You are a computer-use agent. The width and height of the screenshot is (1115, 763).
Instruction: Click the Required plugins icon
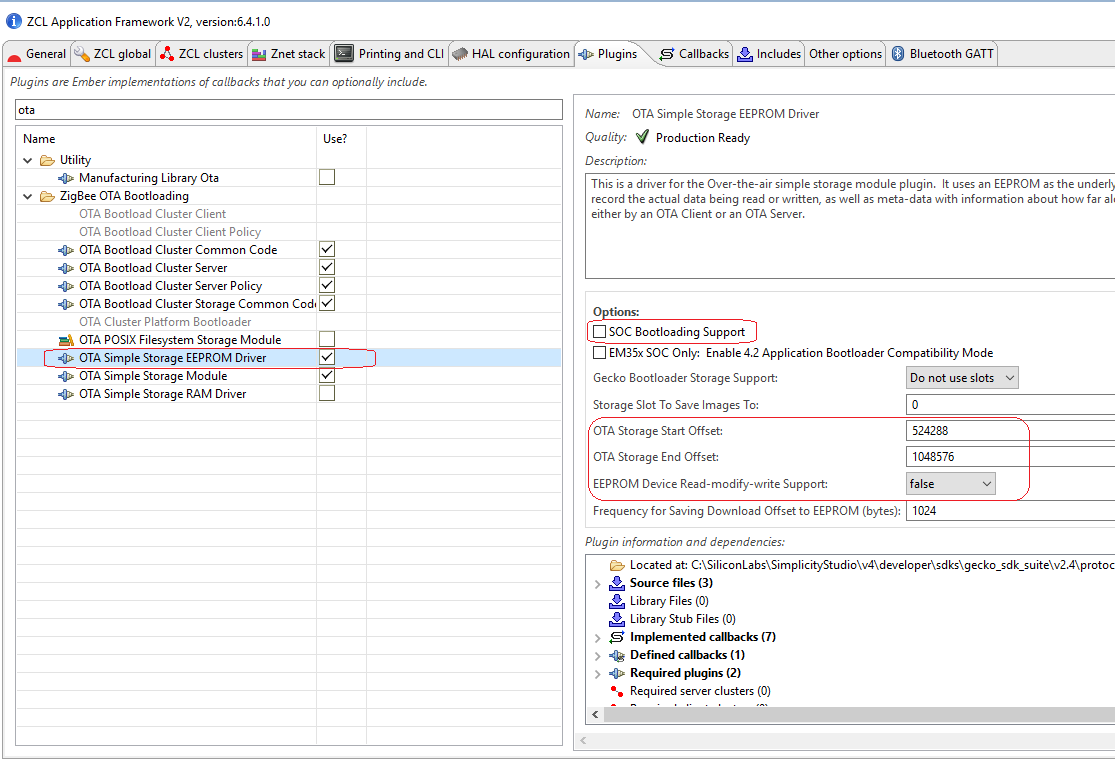pos(617,673)
